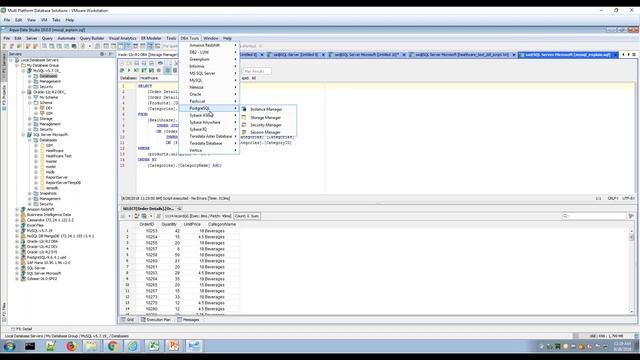Select the Cassandra server in tree
This screenshot has width=640, height=360.
pyautogui.click(x=50, y=220)
